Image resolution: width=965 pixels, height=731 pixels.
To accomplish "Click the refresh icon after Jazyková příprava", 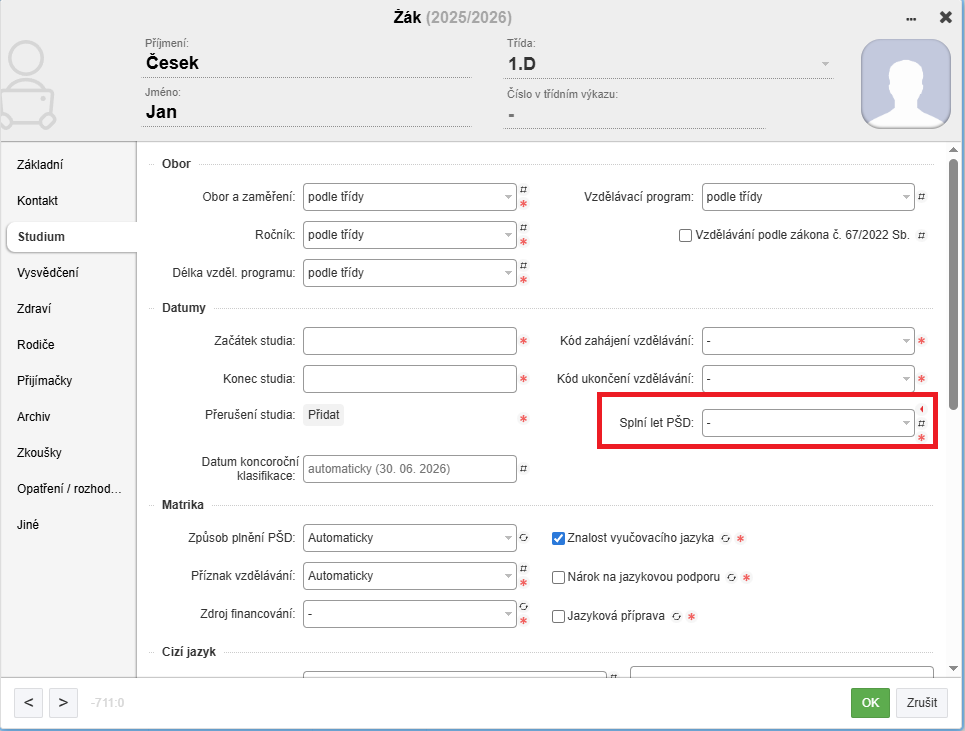I will coord(677,617).
